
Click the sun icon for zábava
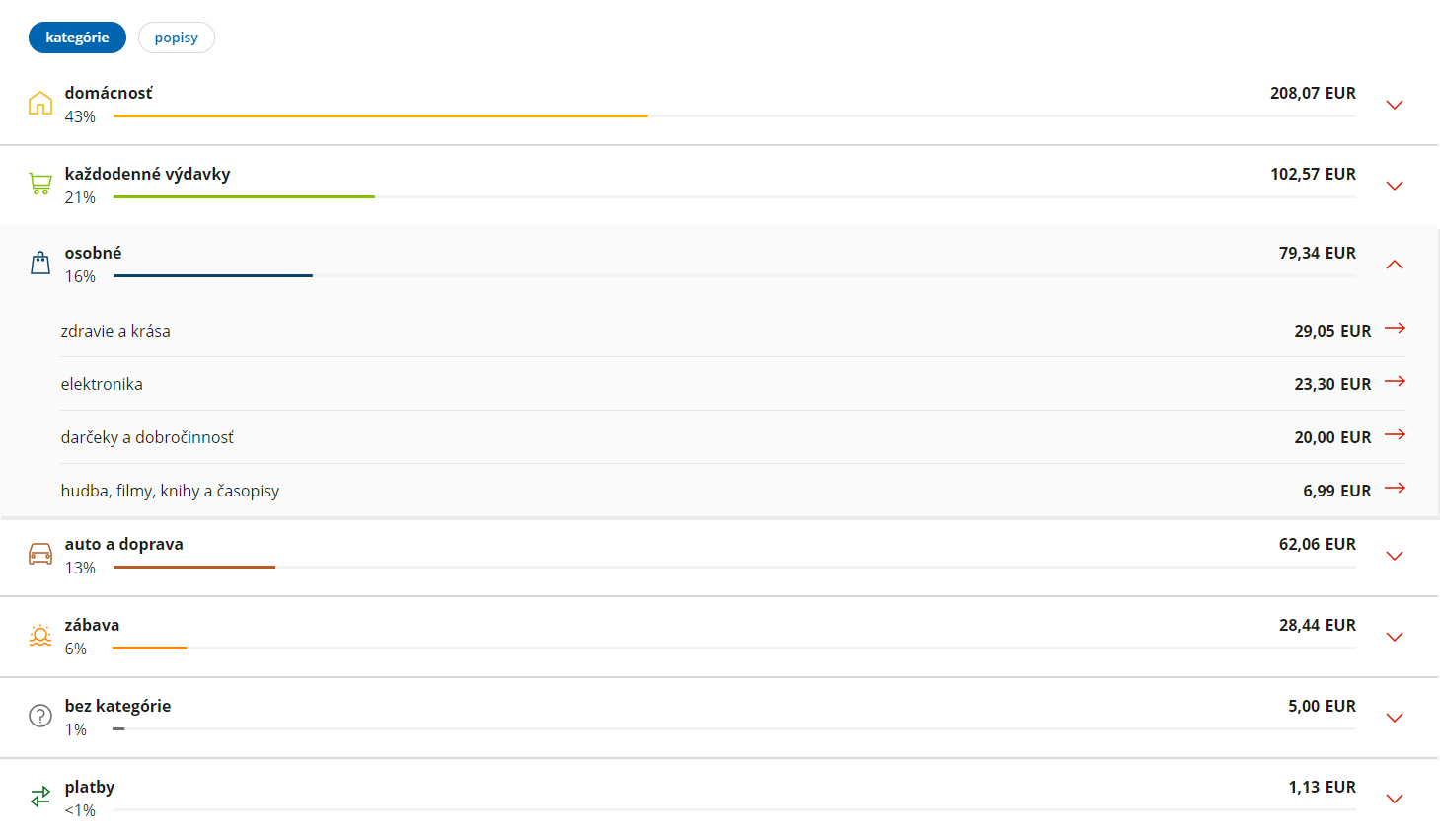point(40,635)
